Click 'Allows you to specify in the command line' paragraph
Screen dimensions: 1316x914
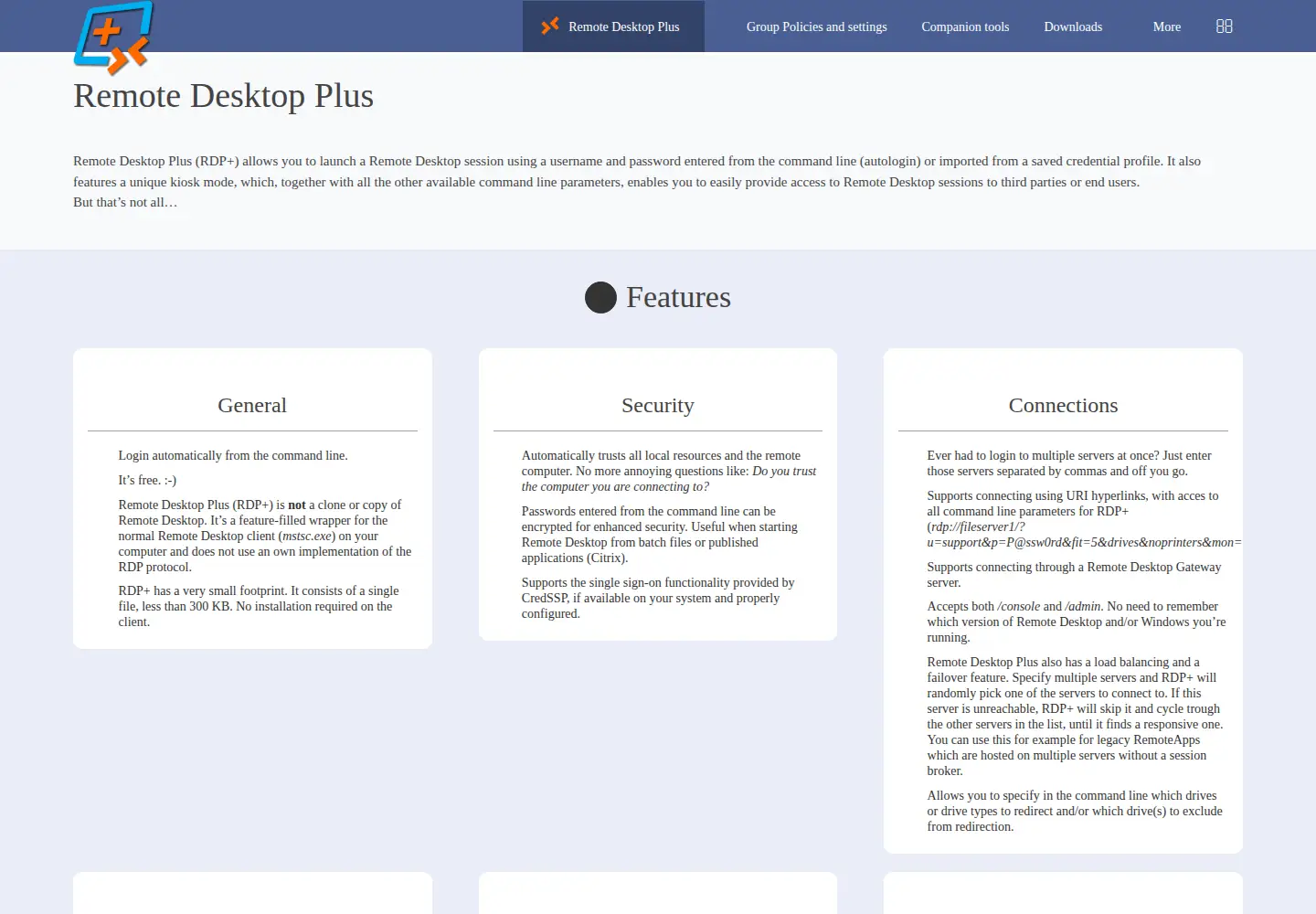(1075, 811)
